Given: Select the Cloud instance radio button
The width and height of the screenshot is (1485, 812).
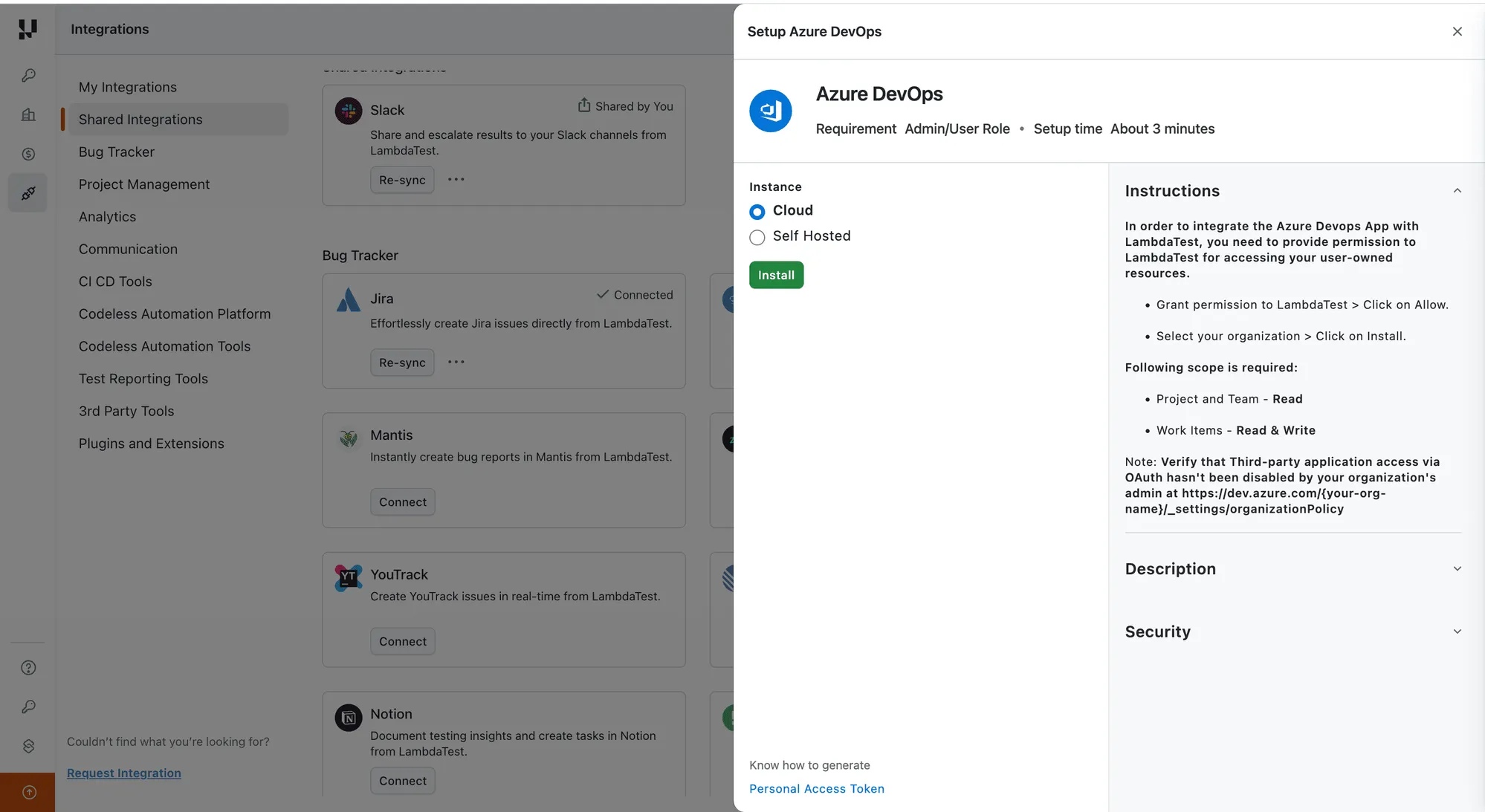Looking at the screenshot, I should click(x=757, y=212).
